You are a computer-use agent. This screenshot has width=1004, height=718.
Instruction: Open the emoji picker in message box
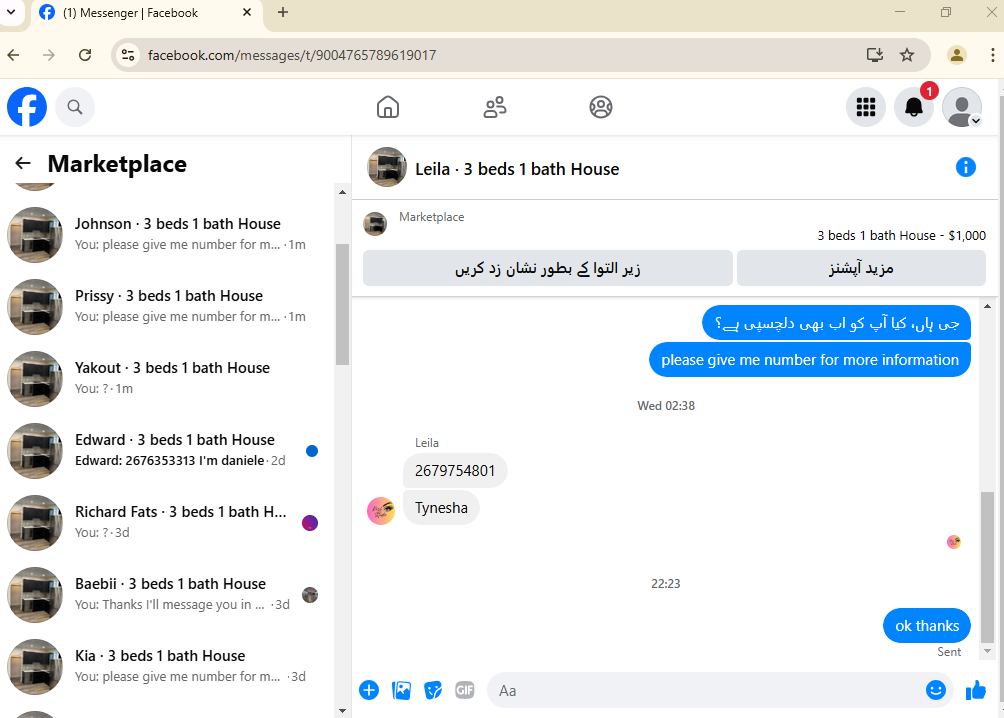(935, 690)
